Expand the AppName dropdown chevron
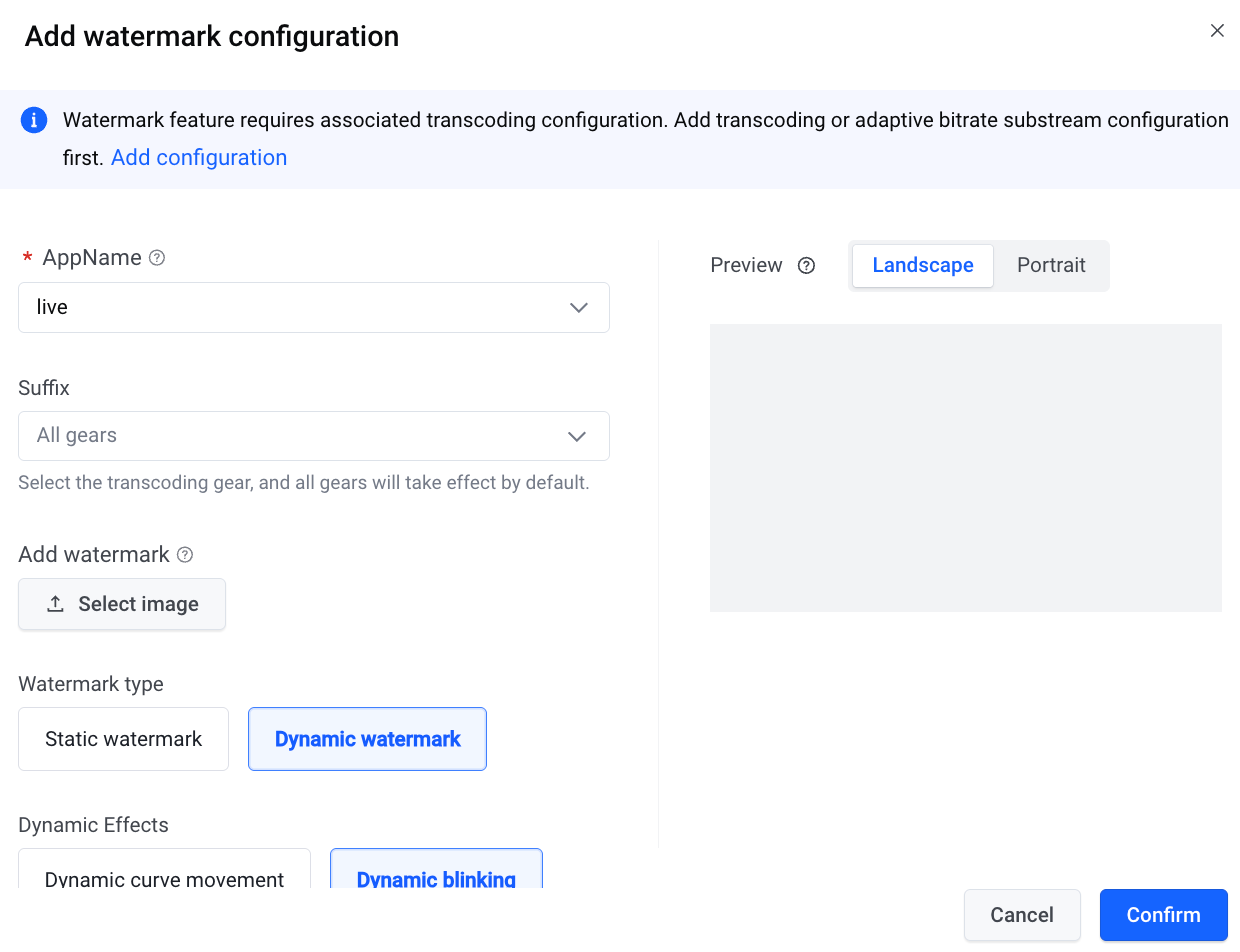This screenshot has width=1240, height=952. (x=578, y=308)
